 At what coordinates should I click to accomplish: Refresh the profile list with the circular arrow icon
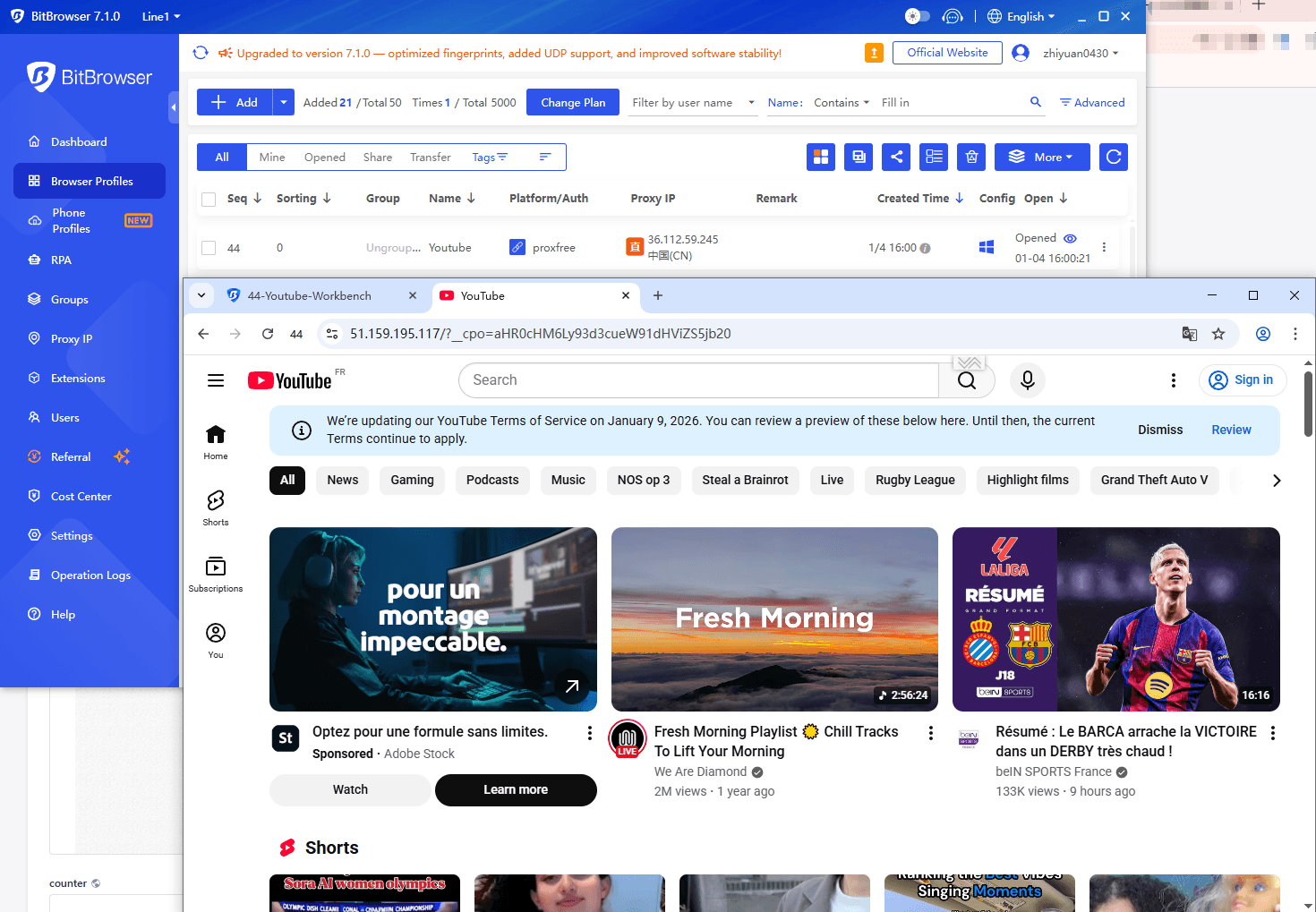1113,157
